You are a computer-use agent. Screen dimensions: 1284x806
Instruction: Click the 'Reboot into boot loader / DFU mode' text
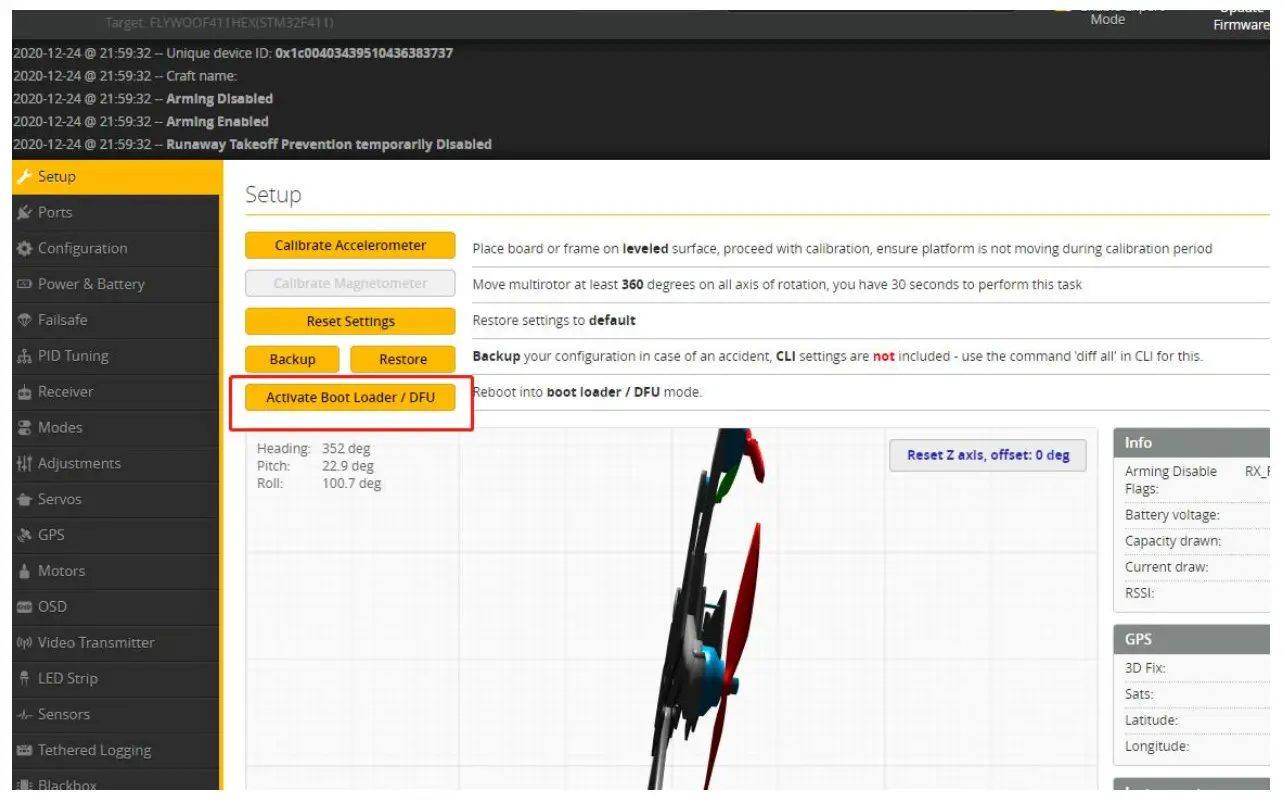tap(588, 392)
